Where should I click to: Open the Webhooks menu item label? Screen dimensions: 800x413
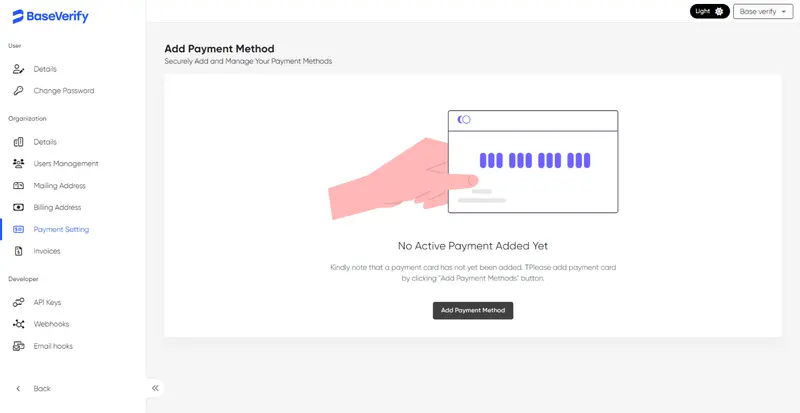[51, 324]
